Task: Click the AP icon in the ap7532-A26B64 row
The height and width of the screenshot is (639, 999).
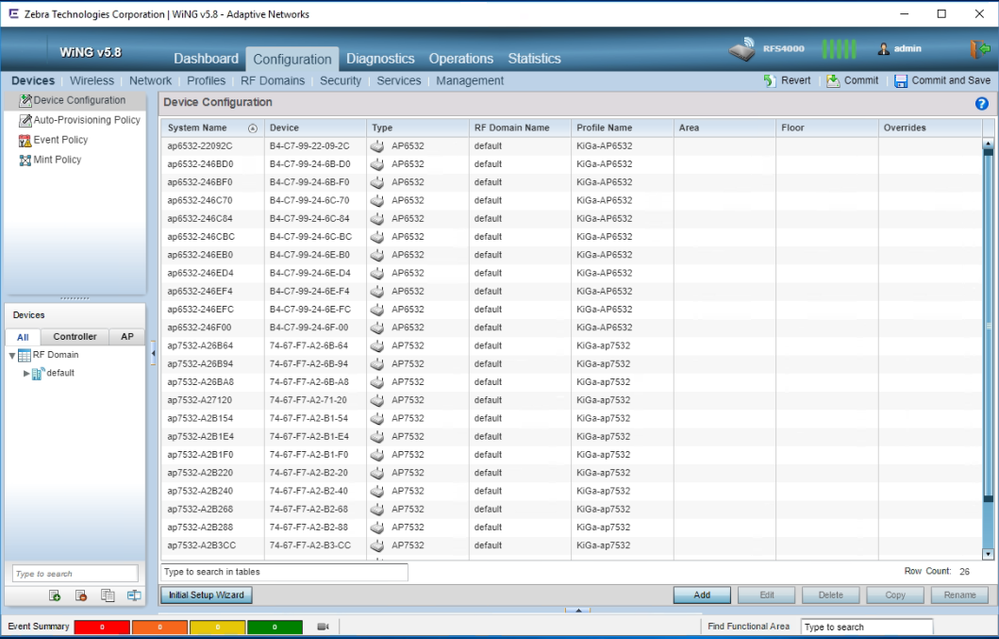Action: [377, 346]
